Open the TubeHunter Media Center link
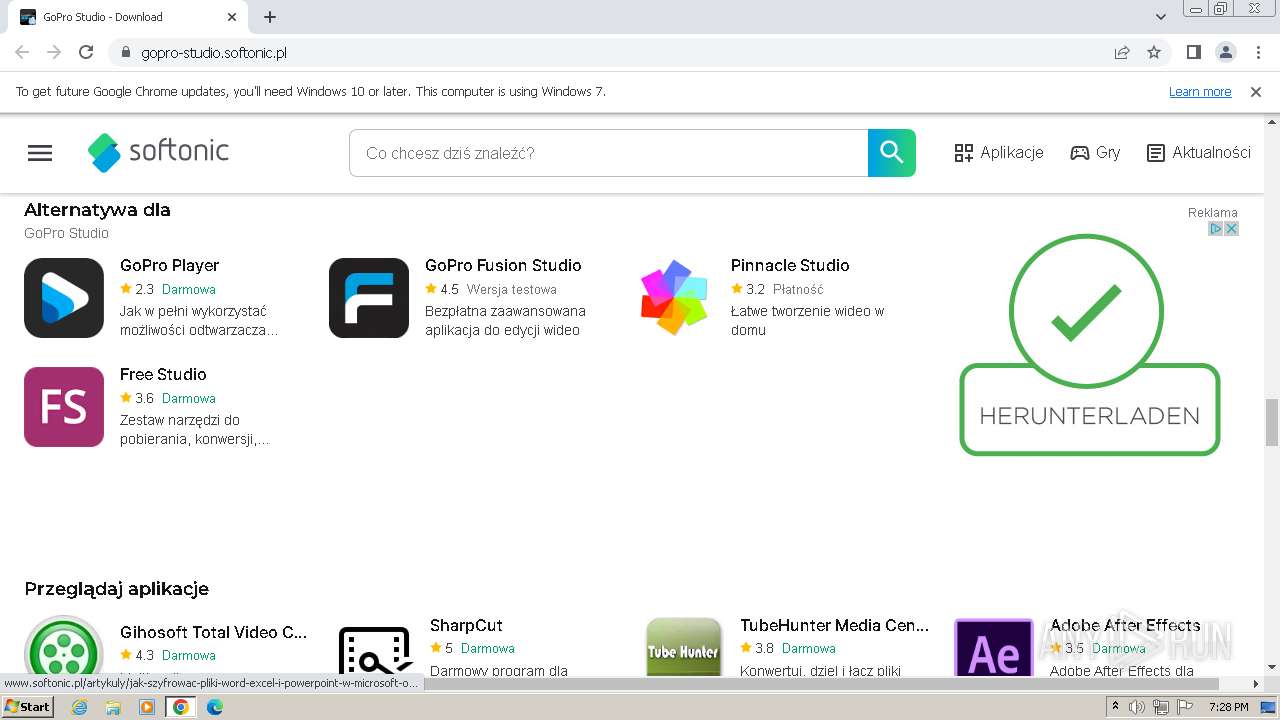Viewport: 1280px width, 720px height. 835,625
